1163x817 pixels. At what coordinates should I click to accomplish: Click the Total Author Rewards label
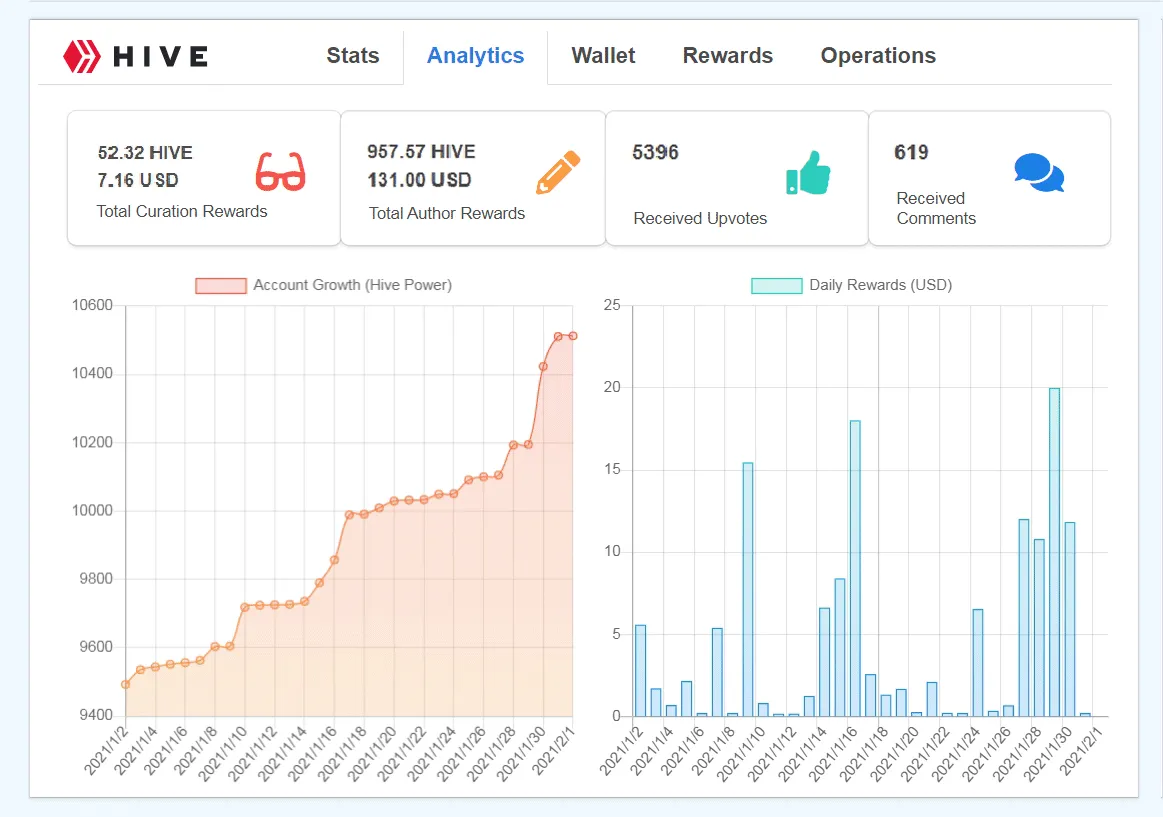(447, 214)
